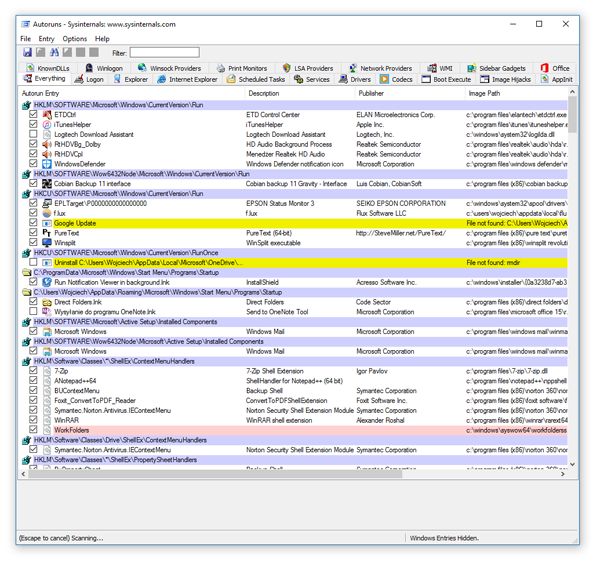600x563 pixels.
Task: Uncheck the Google Update entry
Action: [33, 222]
